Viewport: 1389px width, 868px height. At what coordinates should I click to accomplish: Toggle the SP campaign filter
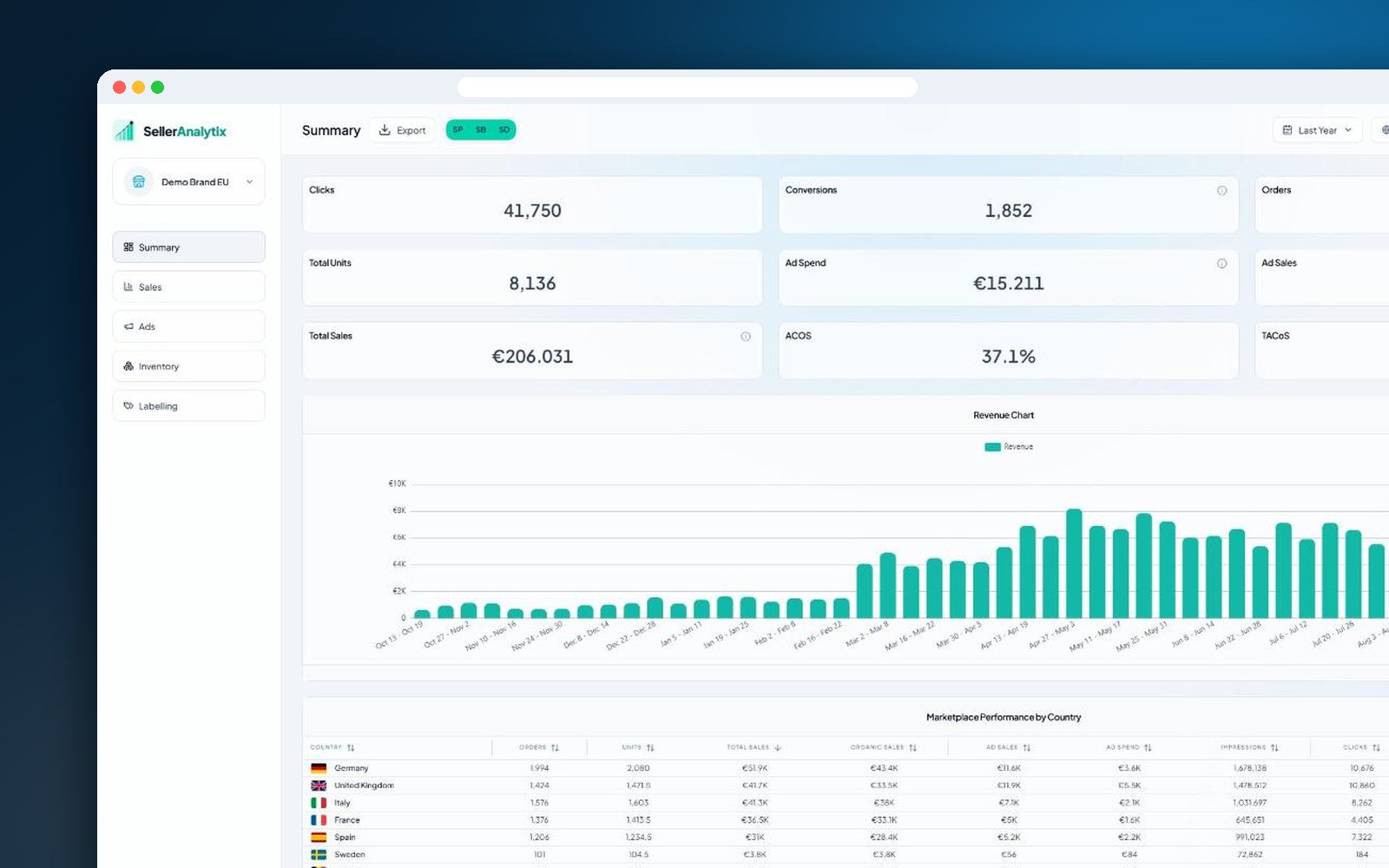pyautogui.click(x=458, y=129)
